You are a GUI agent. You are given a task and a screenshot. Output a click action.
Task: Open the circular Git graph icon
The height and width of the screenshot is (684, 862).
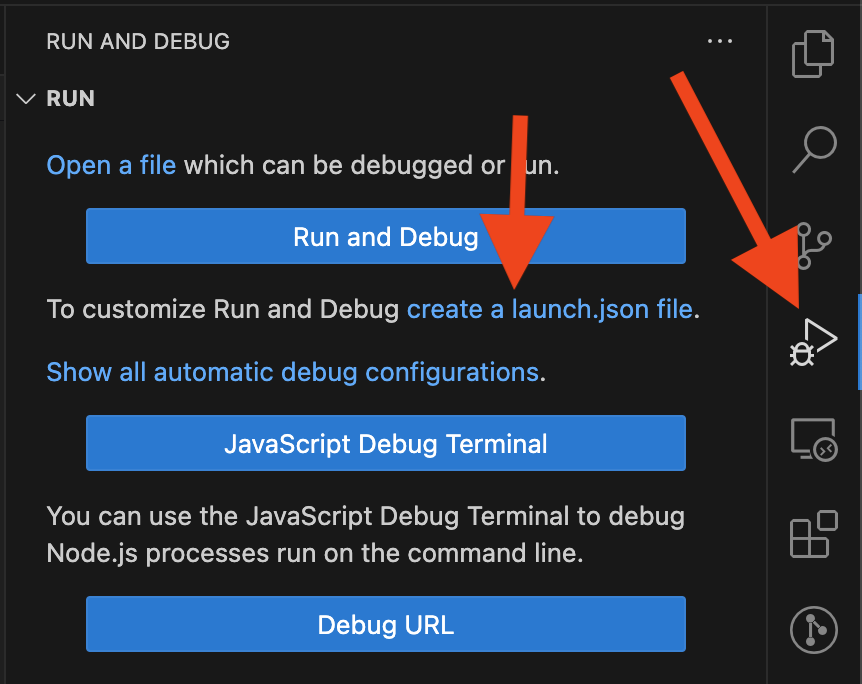(x=813, y=629)
